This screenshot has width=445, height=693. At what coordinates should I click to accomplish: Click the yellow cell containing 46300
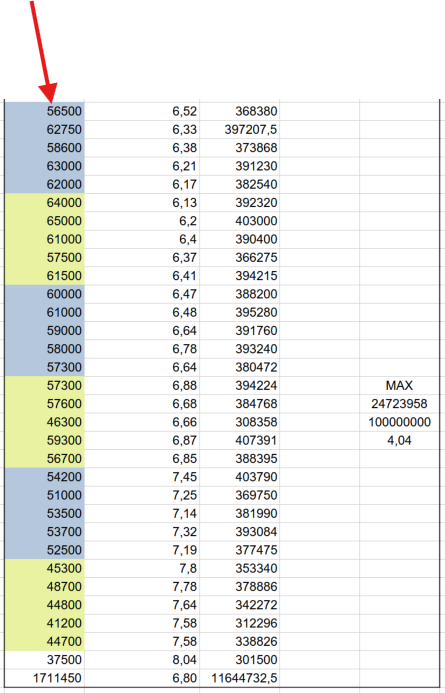[x=45, y=422]
